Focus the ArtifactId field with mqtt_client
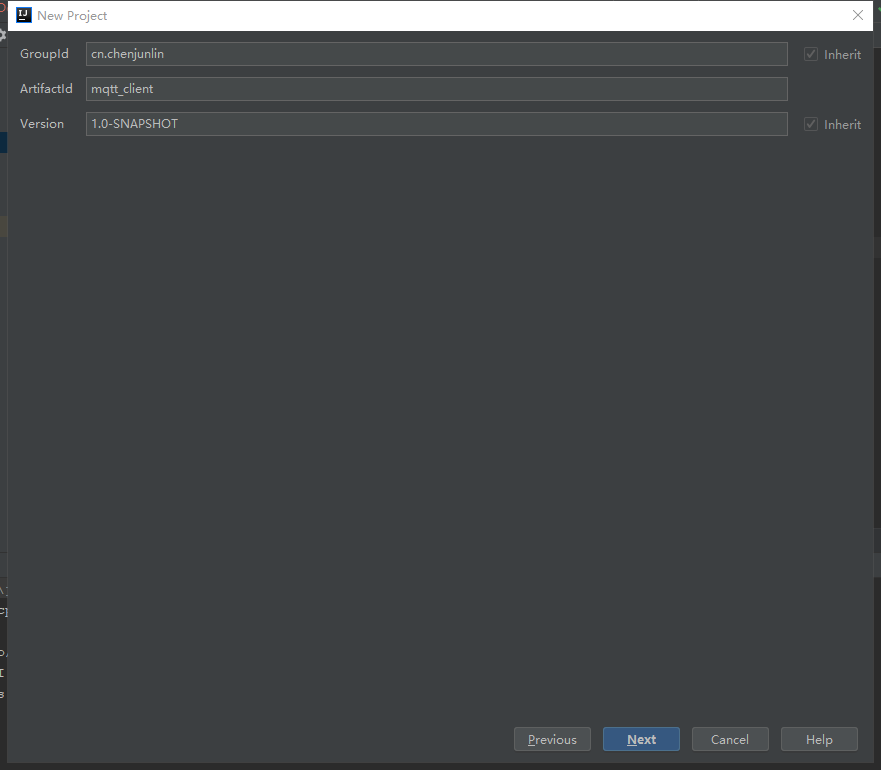The image size is (881, 770). click(437, 89)
